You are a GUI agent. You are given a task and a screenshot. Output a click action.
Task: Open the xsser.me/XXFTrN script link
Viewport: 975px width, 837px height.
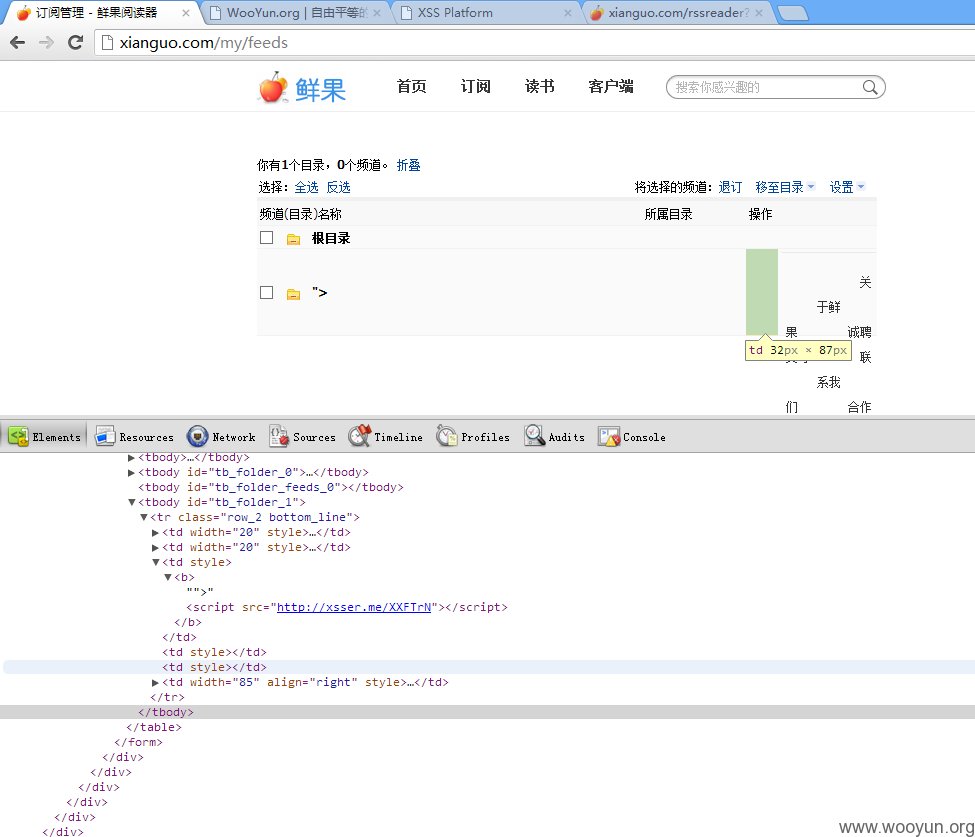point(354,608)
